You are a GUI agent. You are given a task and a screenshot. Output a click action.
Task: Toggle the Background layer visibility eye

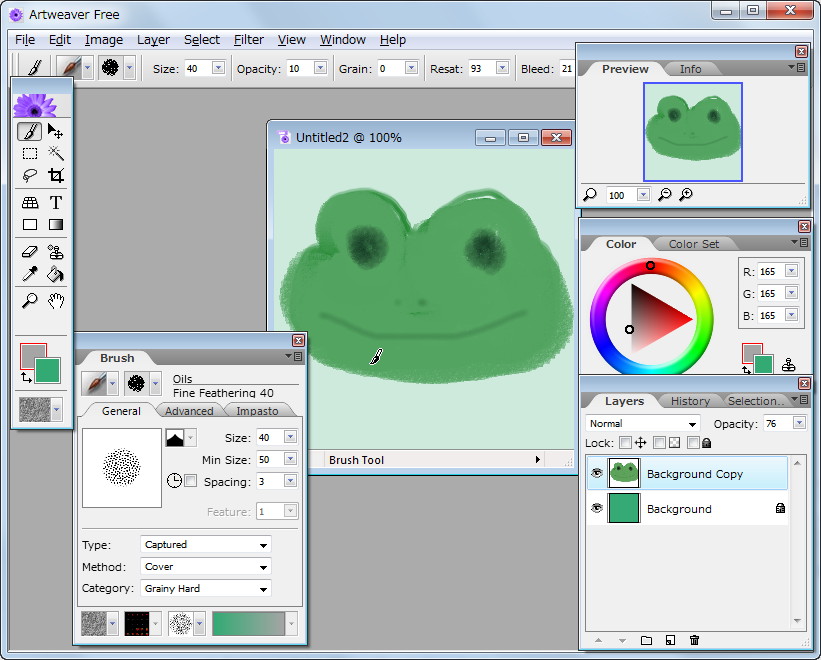(x=597, y=509)
